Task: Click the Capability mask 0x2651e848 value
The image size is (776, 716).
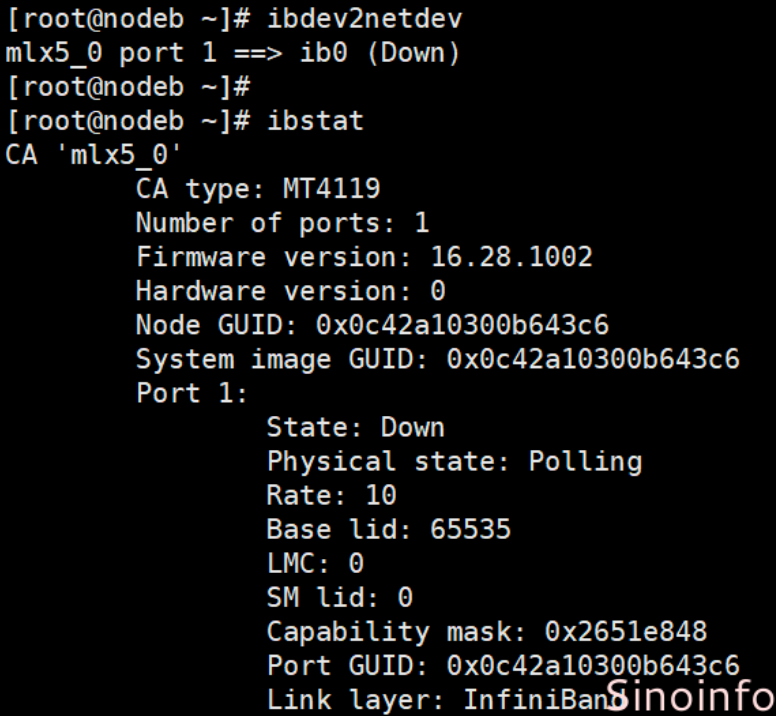Action: [x=625, y=631]
